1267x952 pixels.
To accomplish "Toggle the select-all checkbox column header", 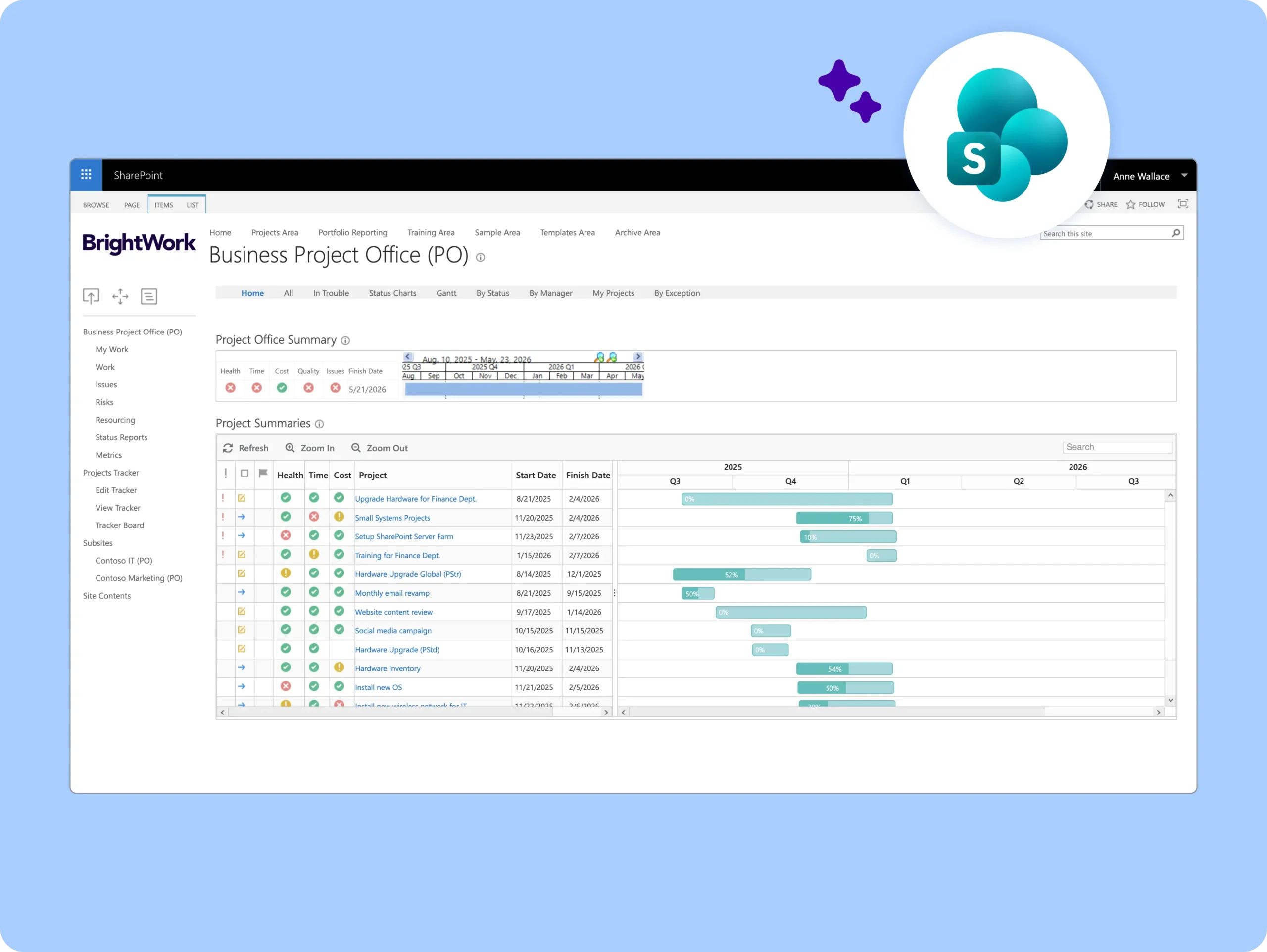I will pos(244,474).
